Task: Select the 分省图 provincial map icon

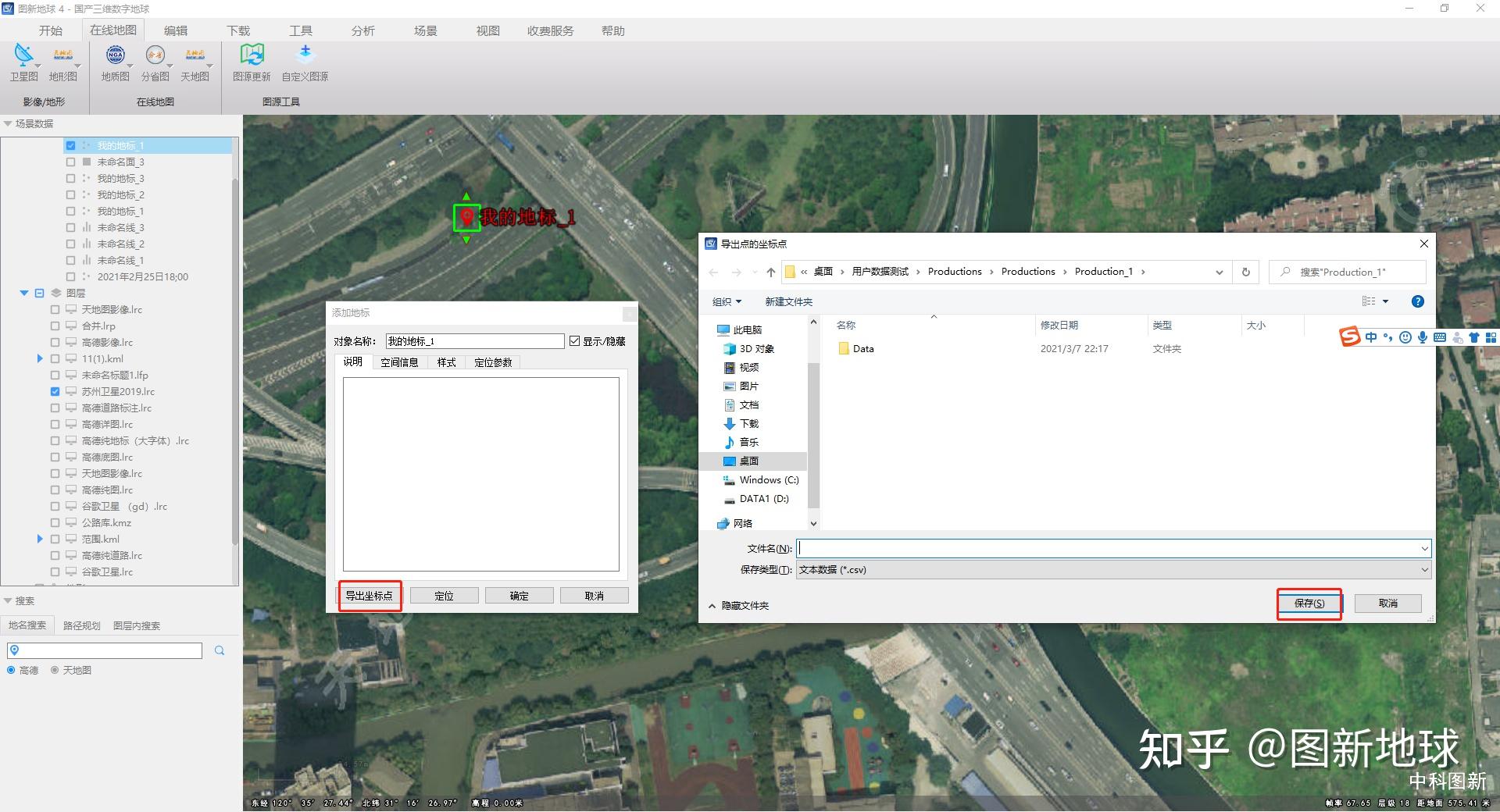Action: click(x=155, y=62)
